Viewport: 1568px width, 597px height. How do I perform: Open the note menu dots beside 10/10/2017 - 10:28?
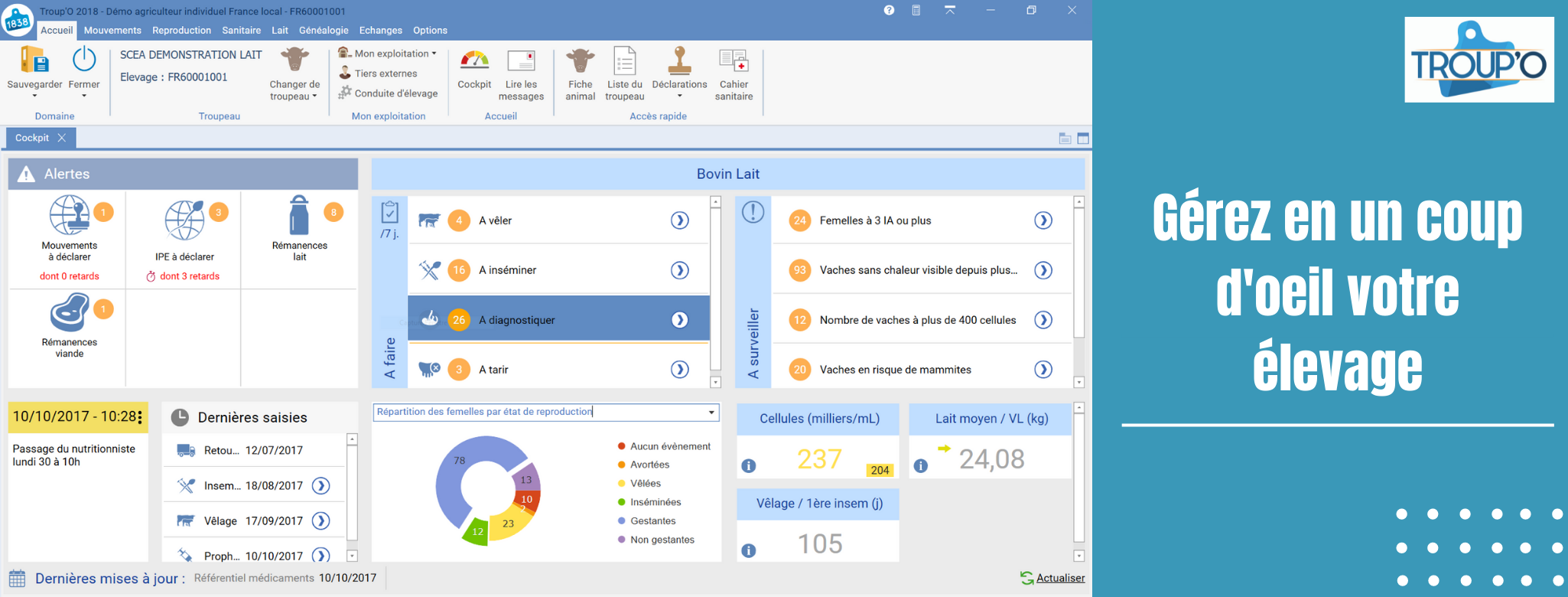click(x=139, y=417)
